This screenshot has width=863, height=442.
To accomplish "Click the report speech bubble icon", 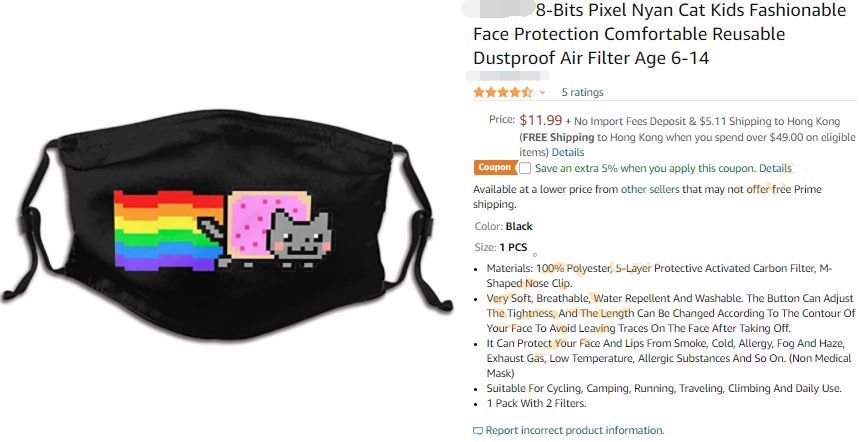I will (478, 430).
